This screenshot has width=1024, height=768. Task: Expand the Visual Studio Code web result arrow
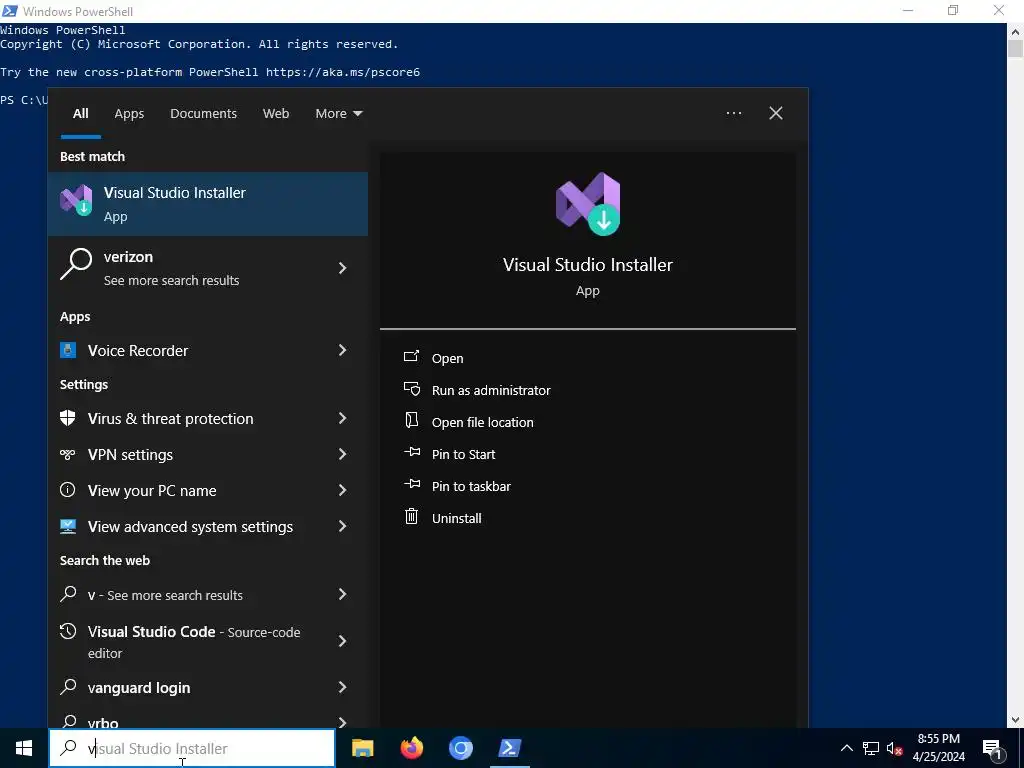pyautogui.click(x=342, y=641)
